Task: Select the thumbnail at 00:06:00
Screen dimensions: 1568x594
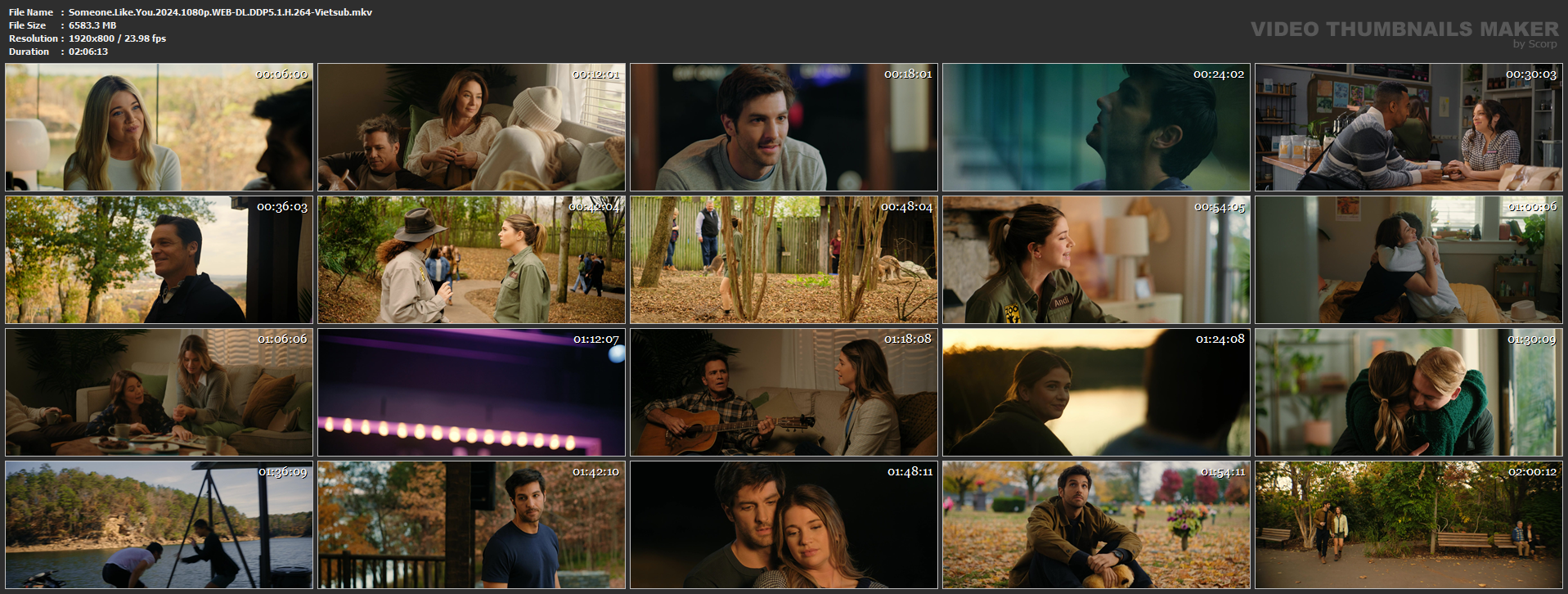Action: tap(159, 128)
